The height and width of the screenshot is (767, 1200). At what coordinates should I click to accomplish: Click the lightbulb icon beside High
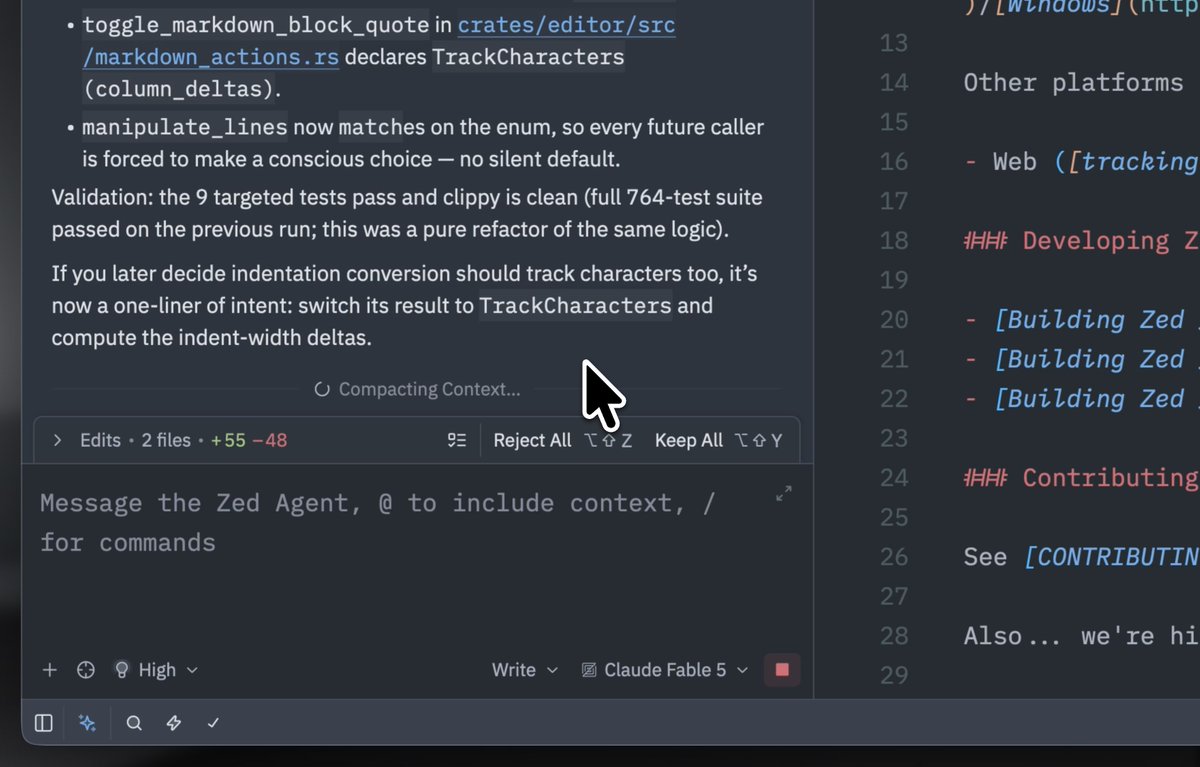click(122, 670)
